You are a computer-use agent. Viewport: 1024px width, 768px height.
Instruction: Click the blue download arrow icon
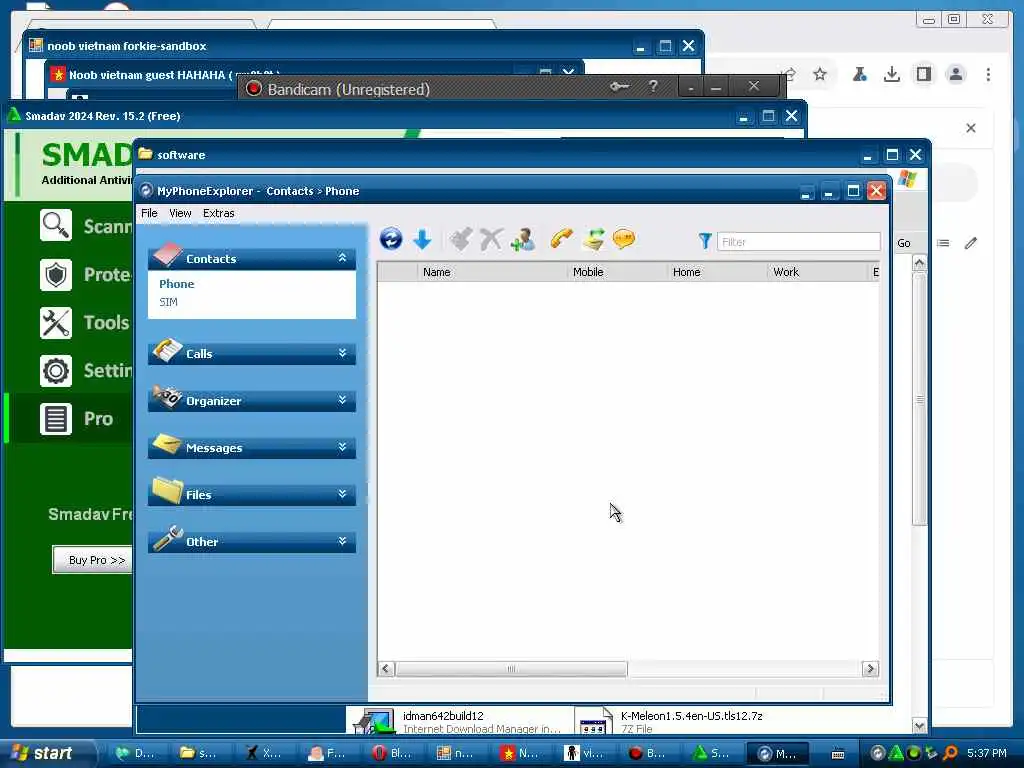coord(423,240)
